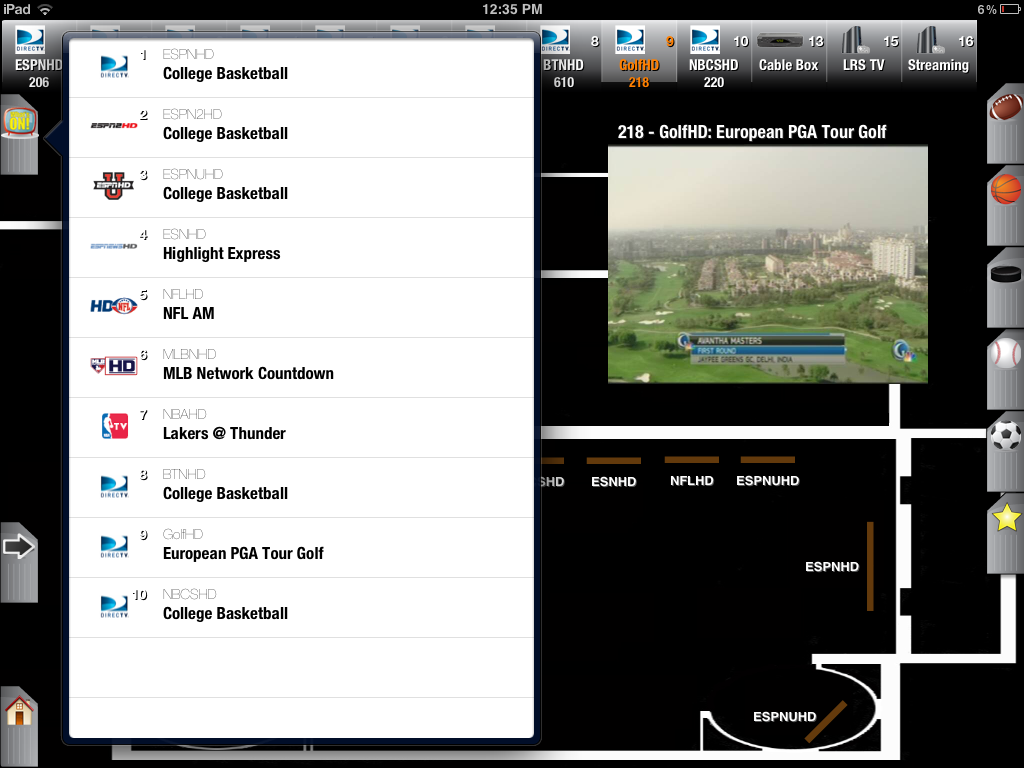Tap the MLB HD logo in the list
The height and width of the screenshot is (768, 1024).
click(x=114, y=366)
